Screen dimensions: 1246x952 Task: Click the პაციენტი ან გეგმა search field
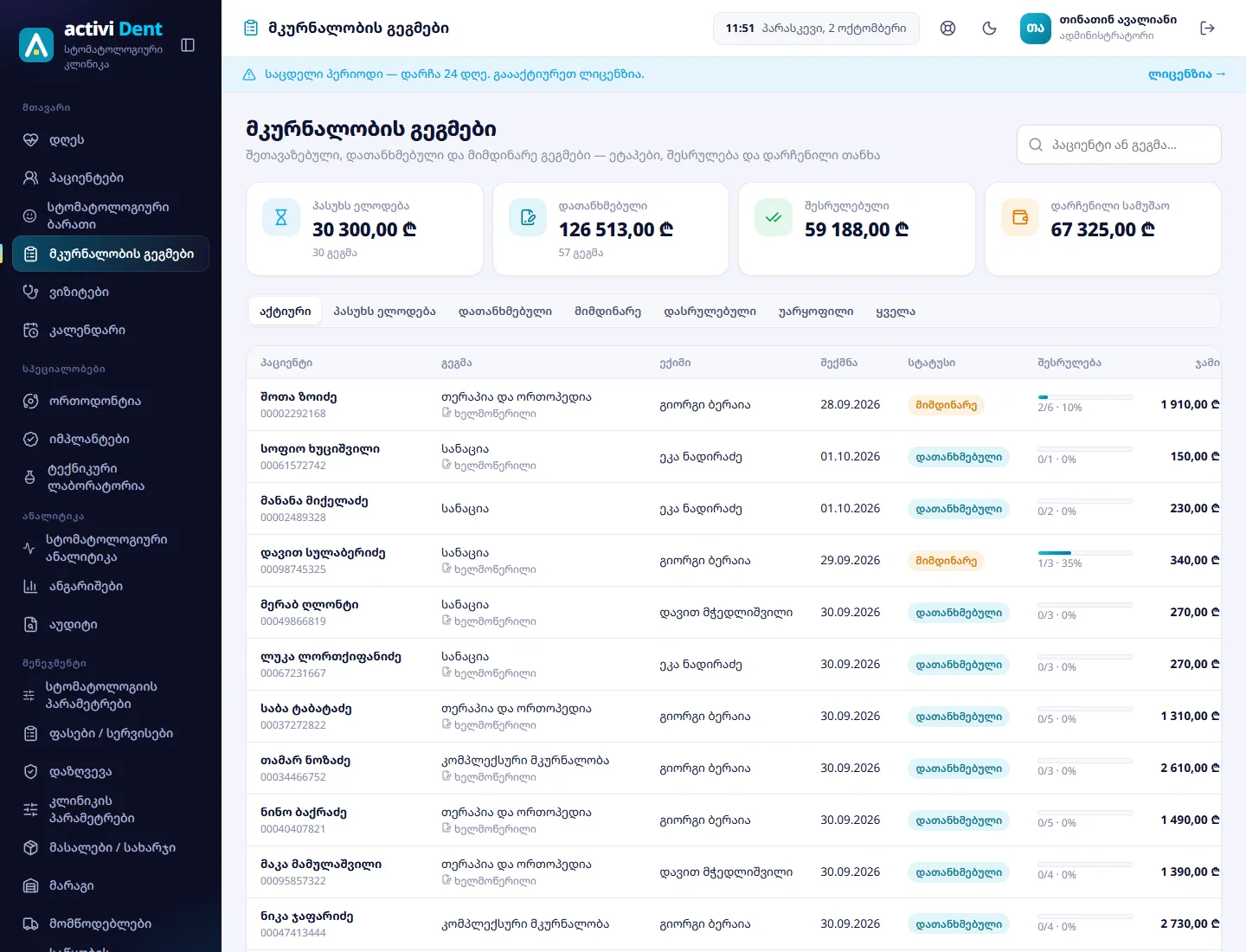point(1119,145)
